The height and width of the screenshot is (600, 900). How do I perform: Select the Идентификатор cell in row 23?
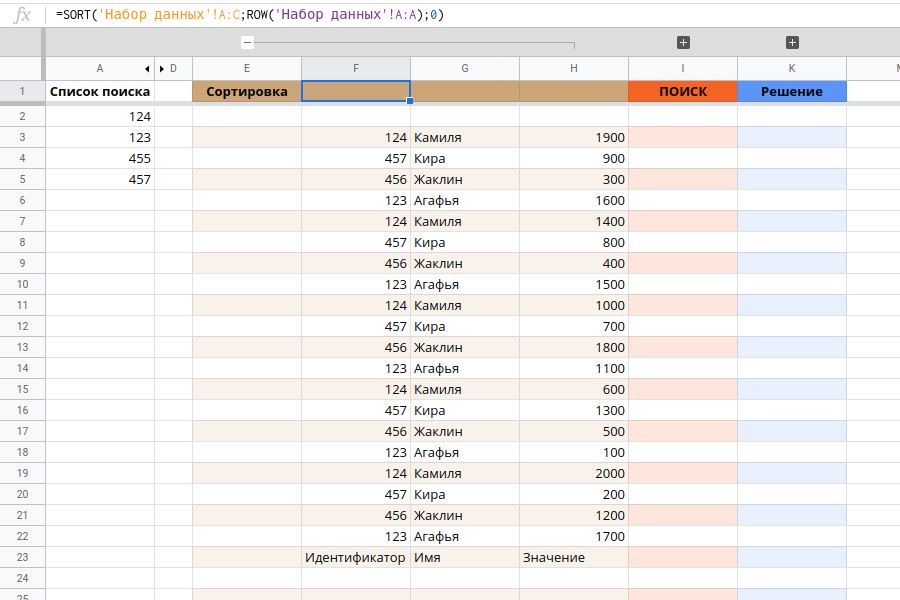pos(356,557)
